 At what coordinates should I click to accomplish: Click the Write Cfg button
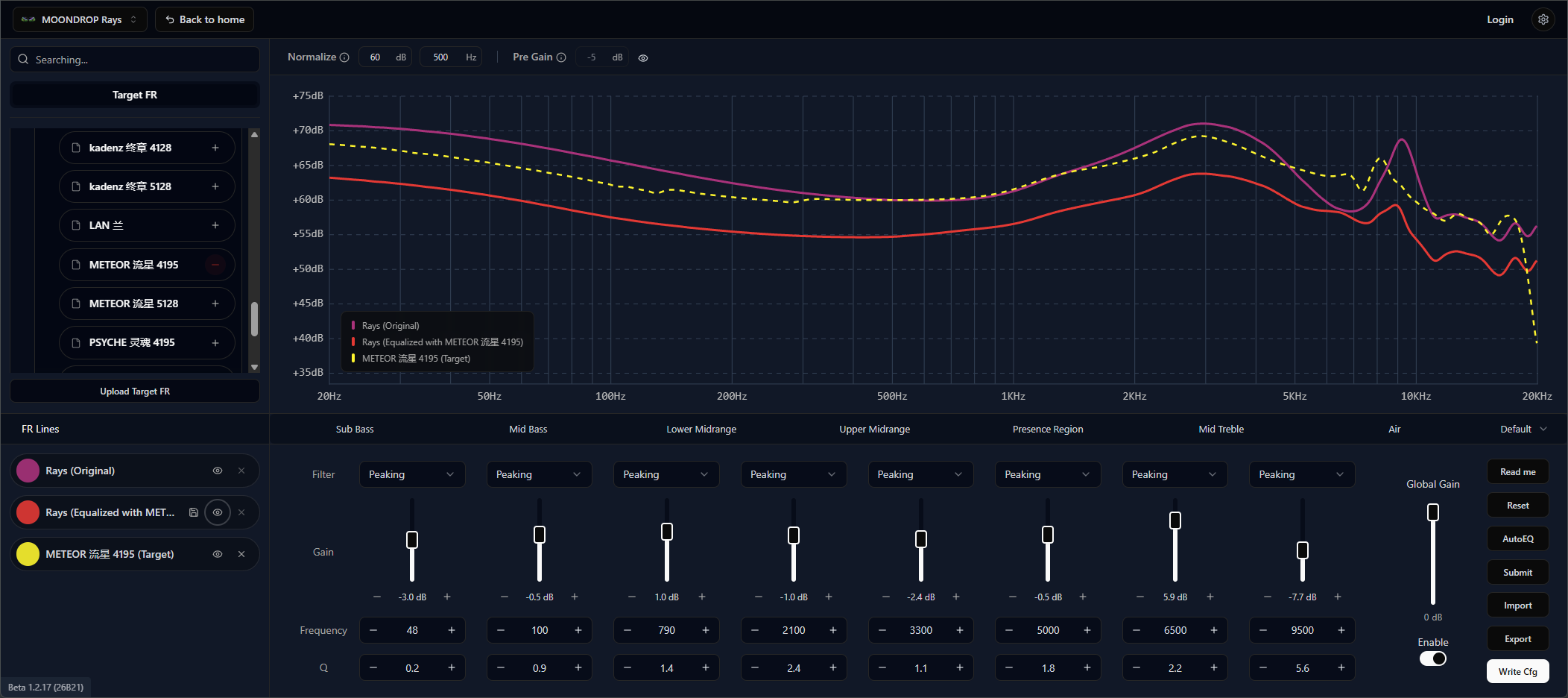click(x=1517, y=671)
